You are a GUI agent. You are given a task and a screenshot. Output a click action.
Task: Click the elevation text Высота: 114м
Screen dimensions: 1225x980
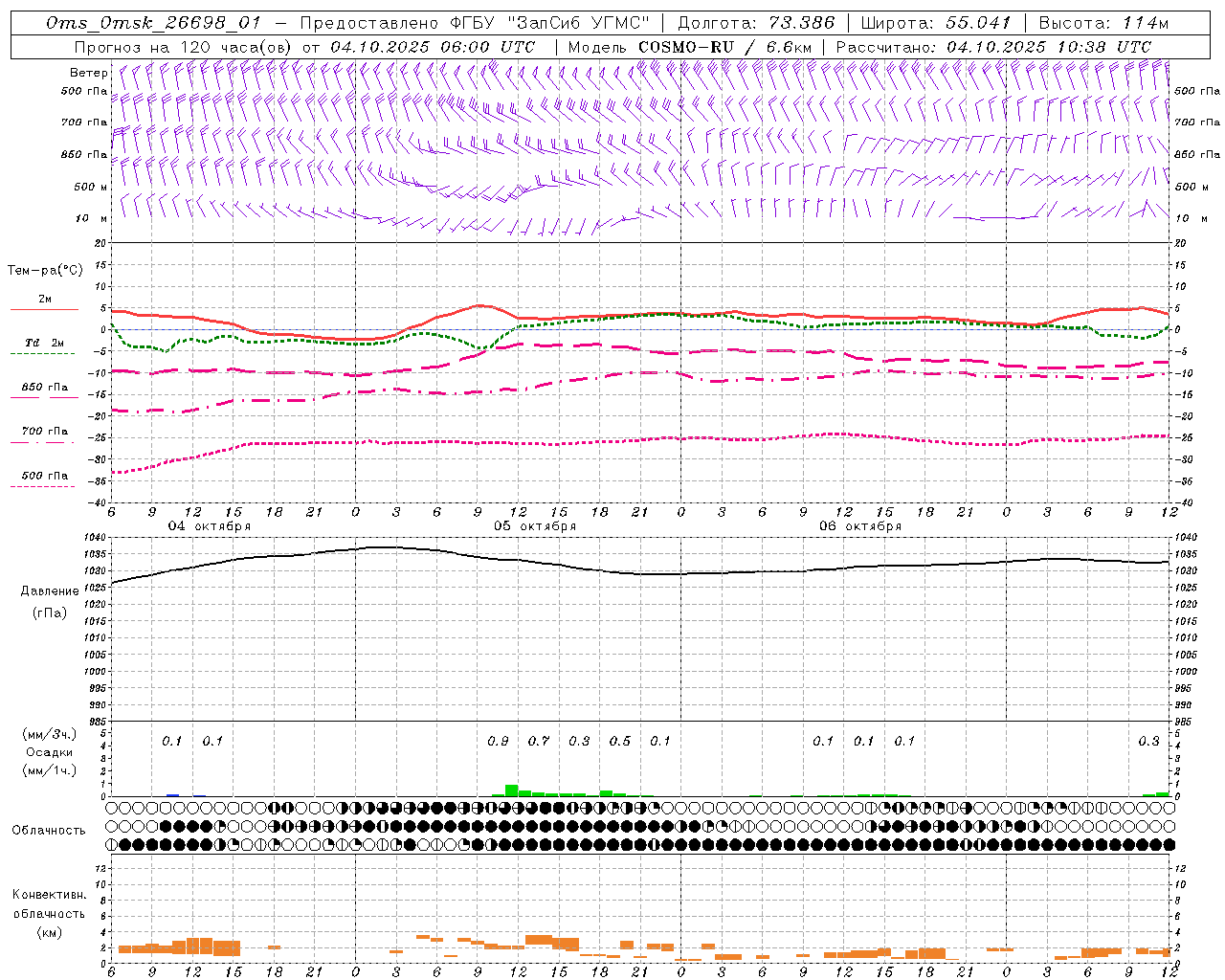[x=1103, y=23]
